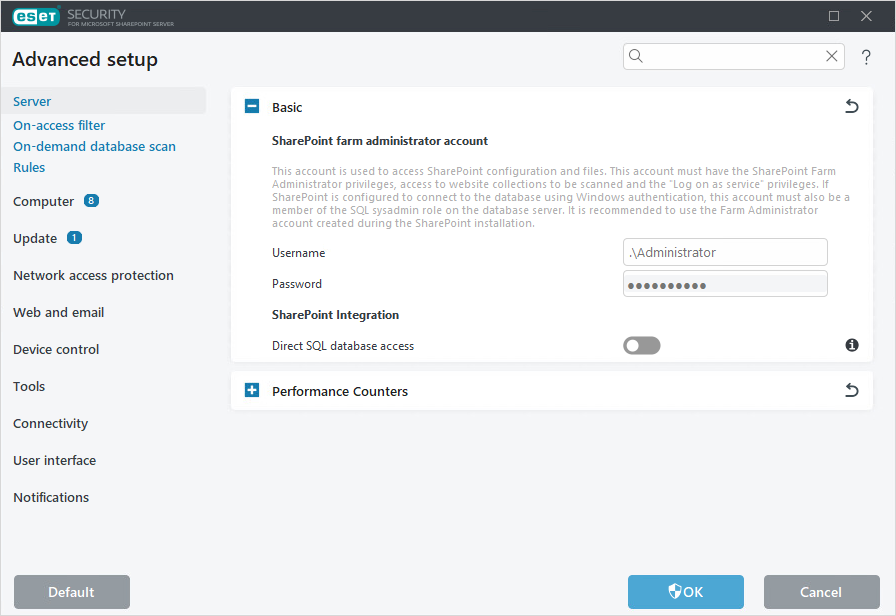
Task: Select the Password field contents
Action: point(725,284)
